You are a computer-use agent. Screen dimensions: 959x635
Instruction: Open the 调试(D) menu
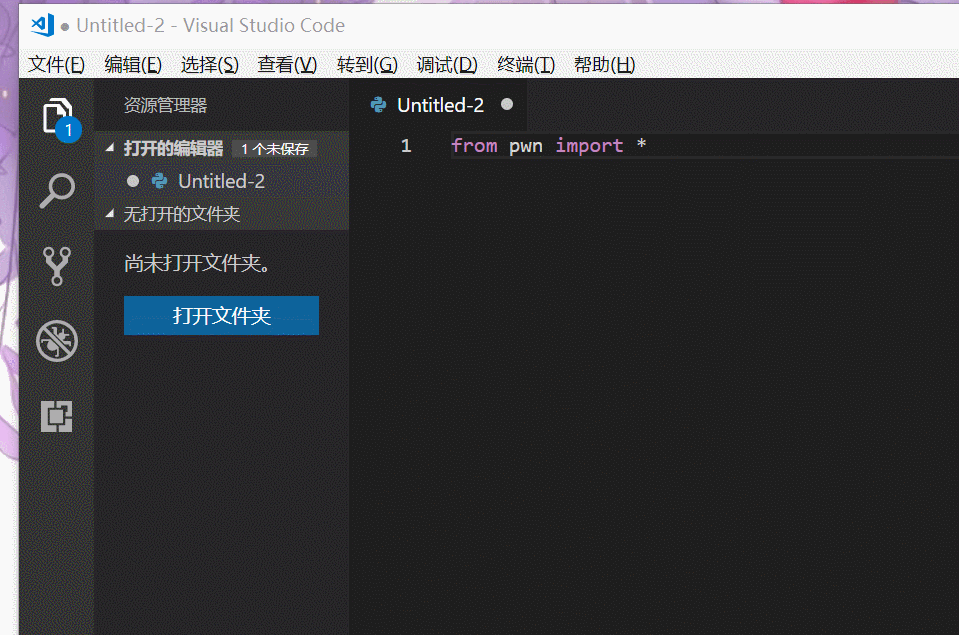[447, 65]
